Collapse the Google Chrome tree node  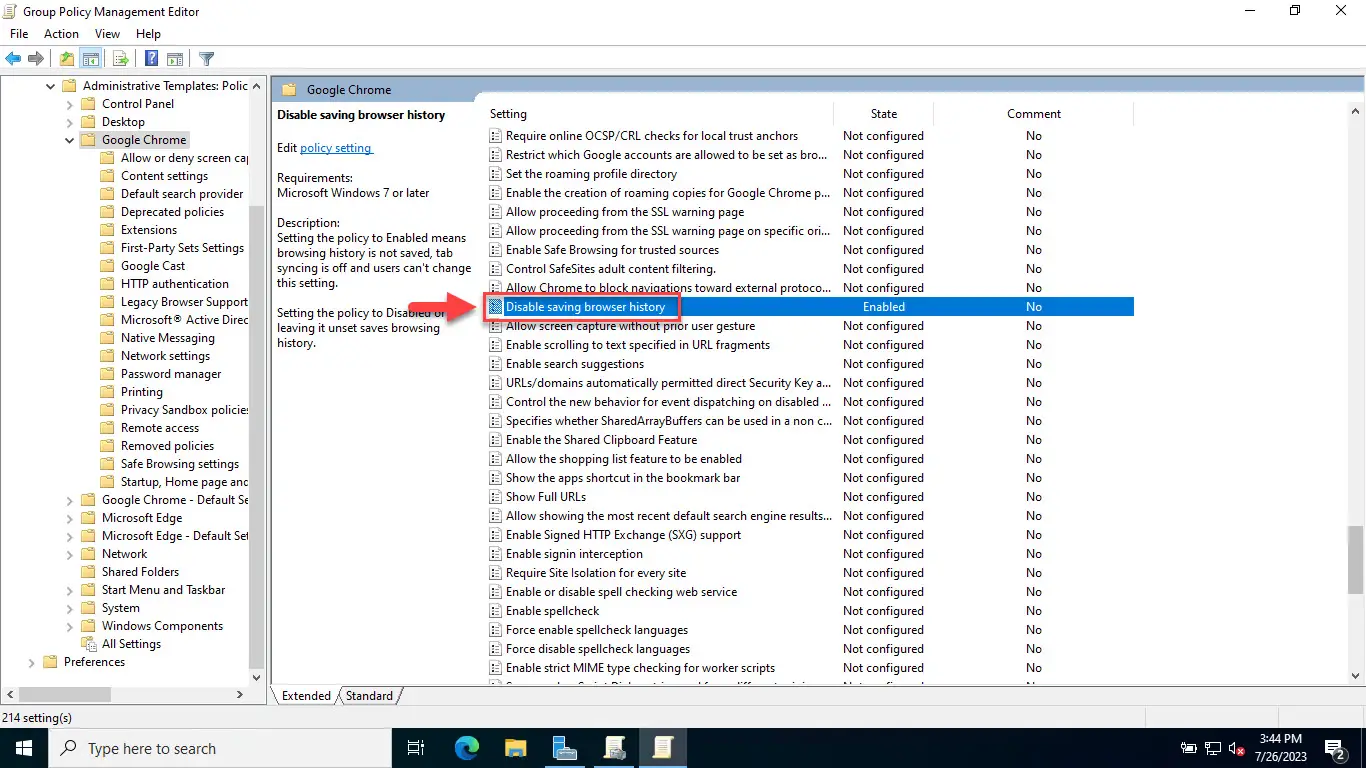coord(69,140)
